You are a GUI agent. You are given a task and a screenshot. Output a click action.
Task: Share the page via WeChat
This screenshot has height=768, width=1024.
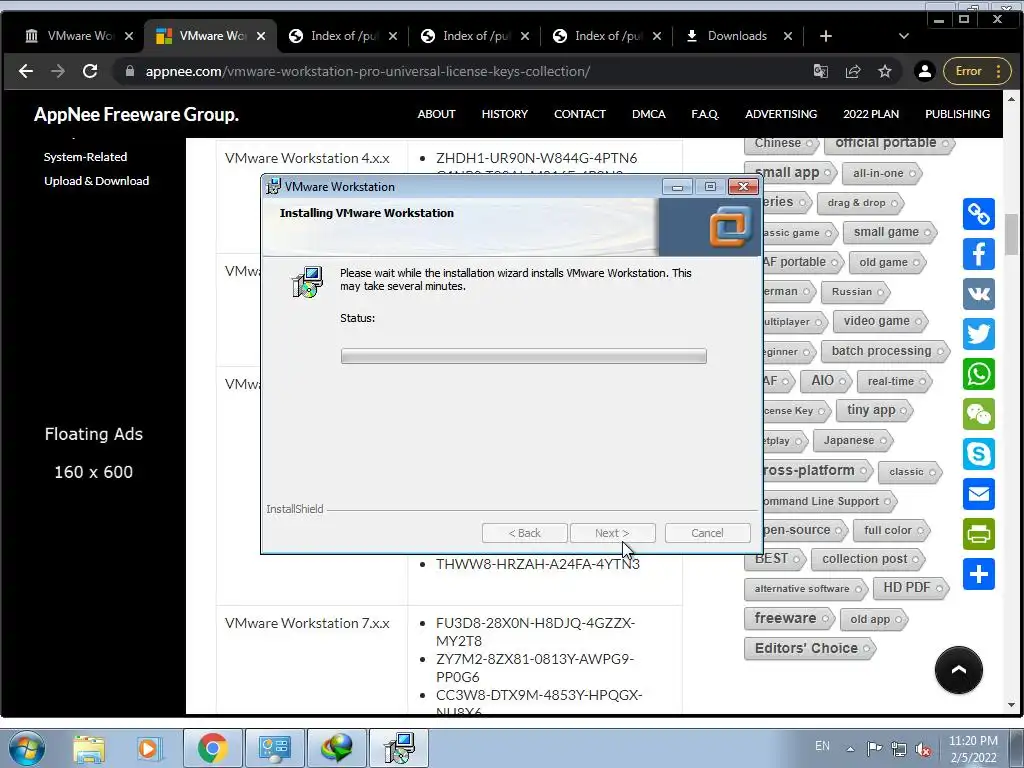[978, 414]
